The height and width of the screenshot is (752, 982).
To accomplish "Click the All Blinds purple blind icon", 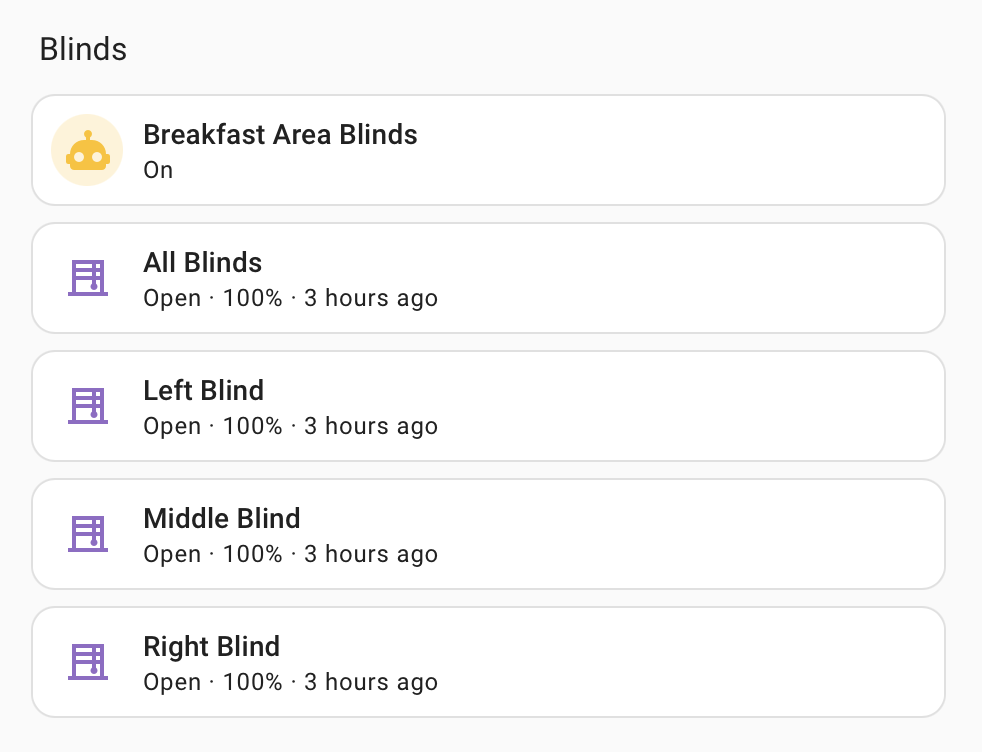I will (88, 278).
